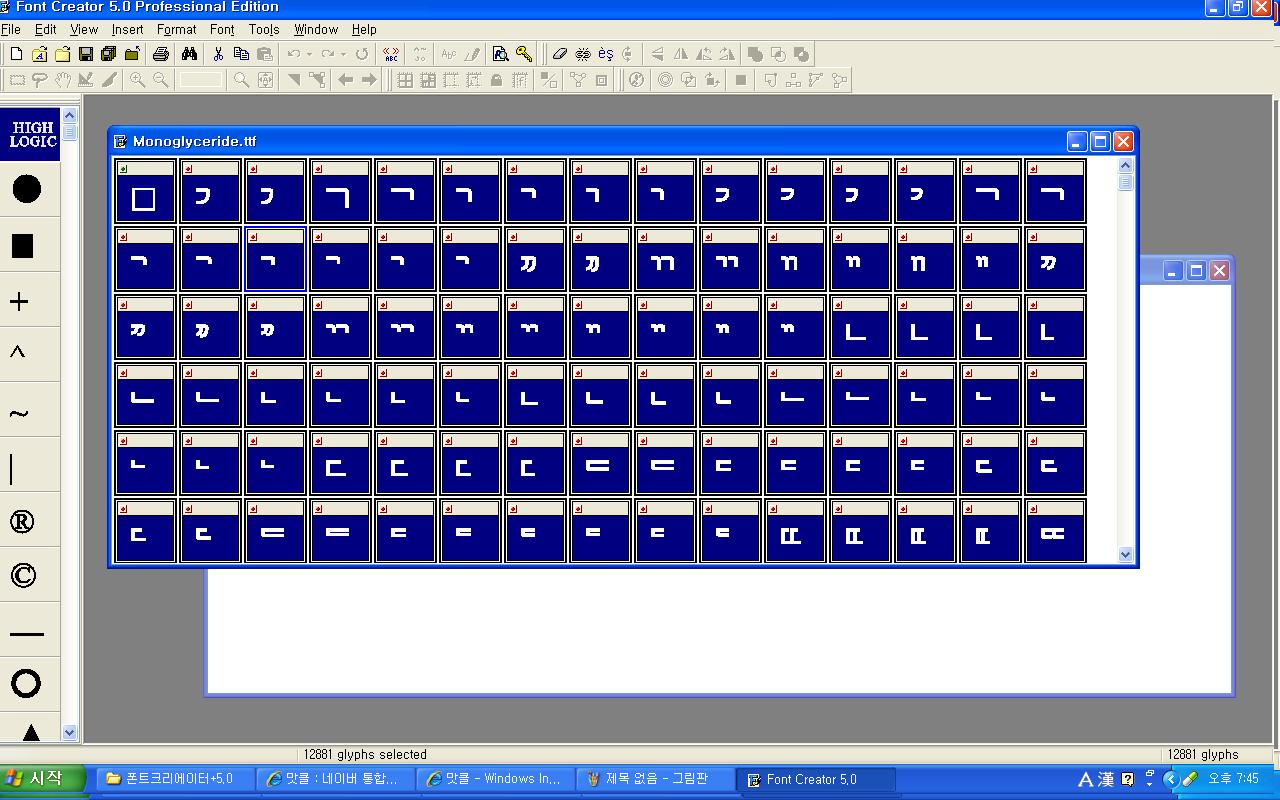Click the Print icon in the toolbar

click(161, 54)
